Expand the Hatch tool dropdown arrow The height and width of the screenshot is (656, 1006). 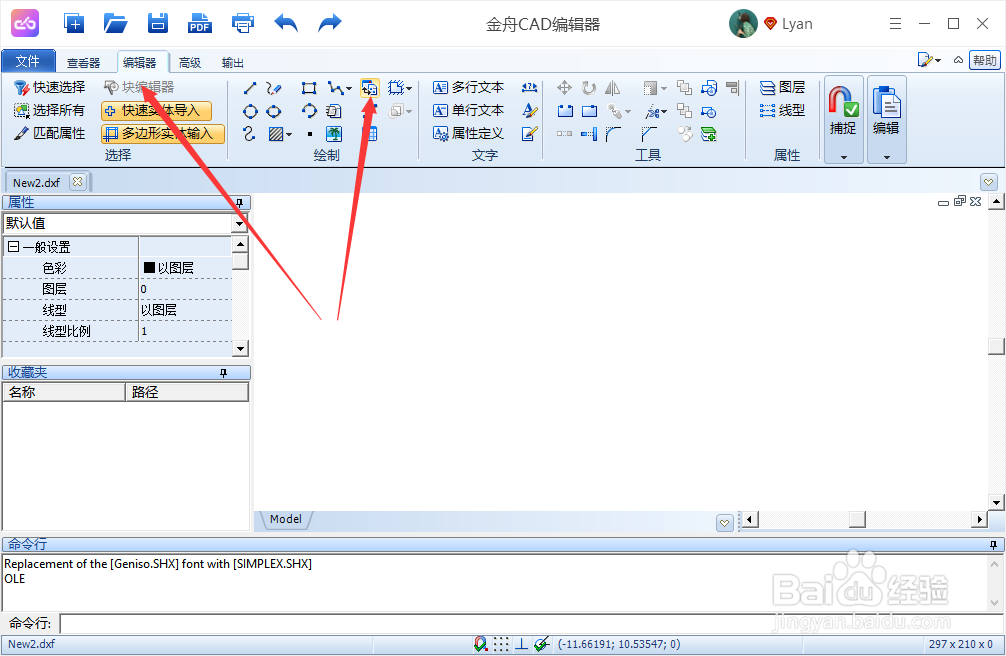coord(289,135)
